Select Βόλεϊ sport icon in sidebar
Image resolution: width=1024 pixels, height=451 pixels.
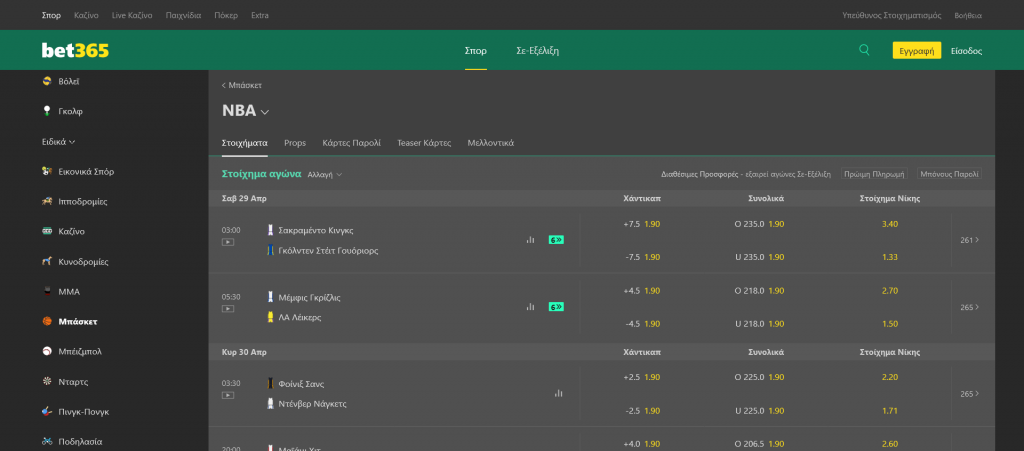coord(47,82)
